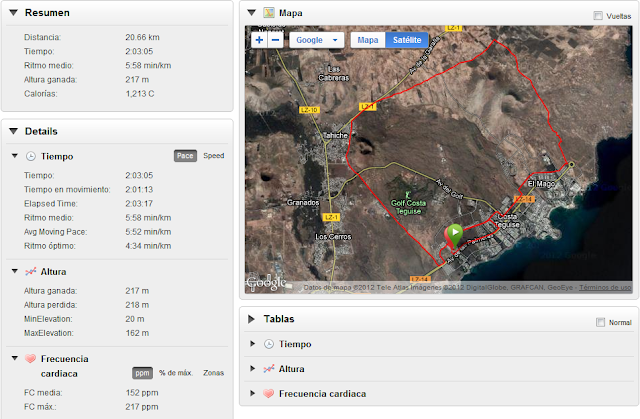640x419 pixels.
Task: Click the elevation icon in Tablas Altura row
Action: (269, 369)
